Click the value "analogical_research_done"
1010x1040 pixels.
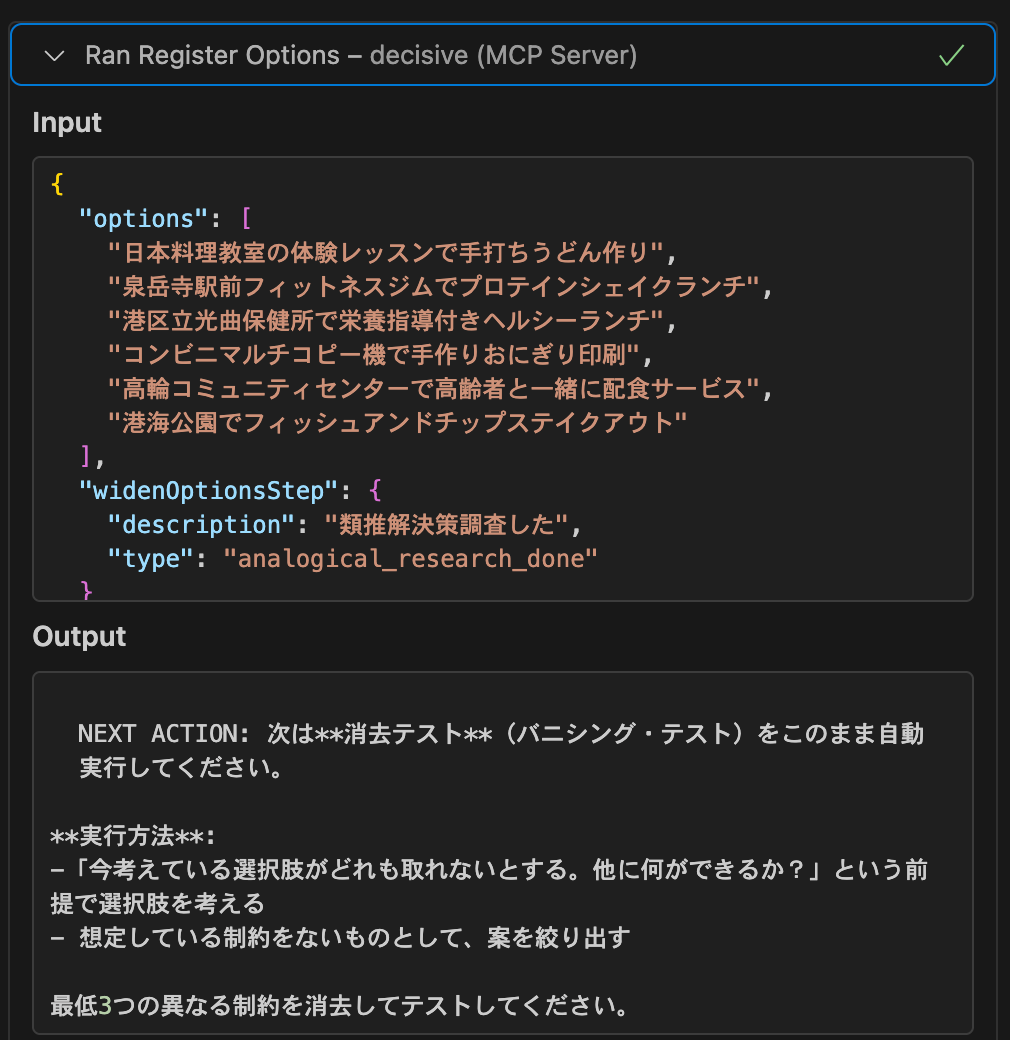(410, 558)
